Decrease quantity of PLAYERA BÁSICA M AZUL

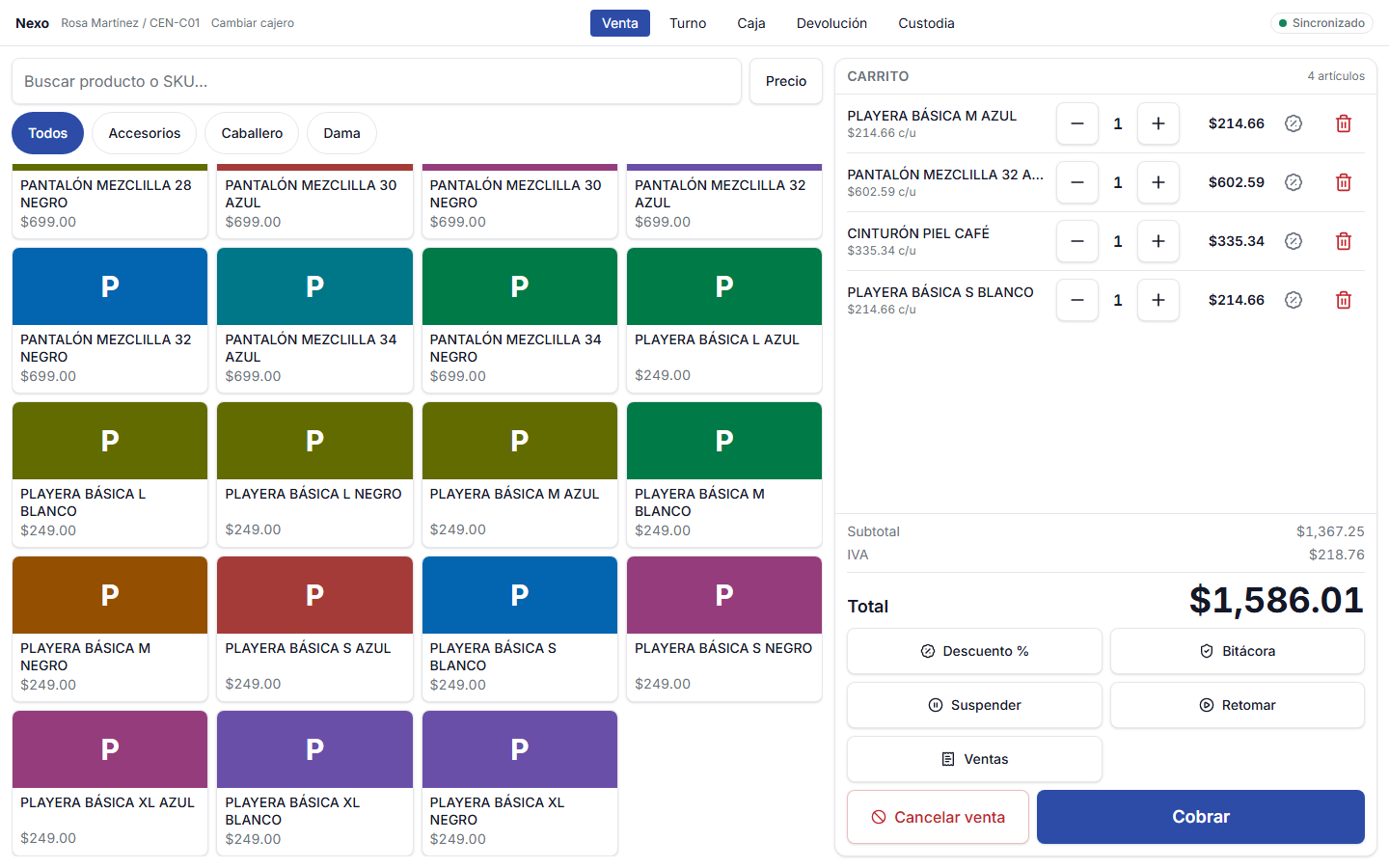pos(1077,123)
